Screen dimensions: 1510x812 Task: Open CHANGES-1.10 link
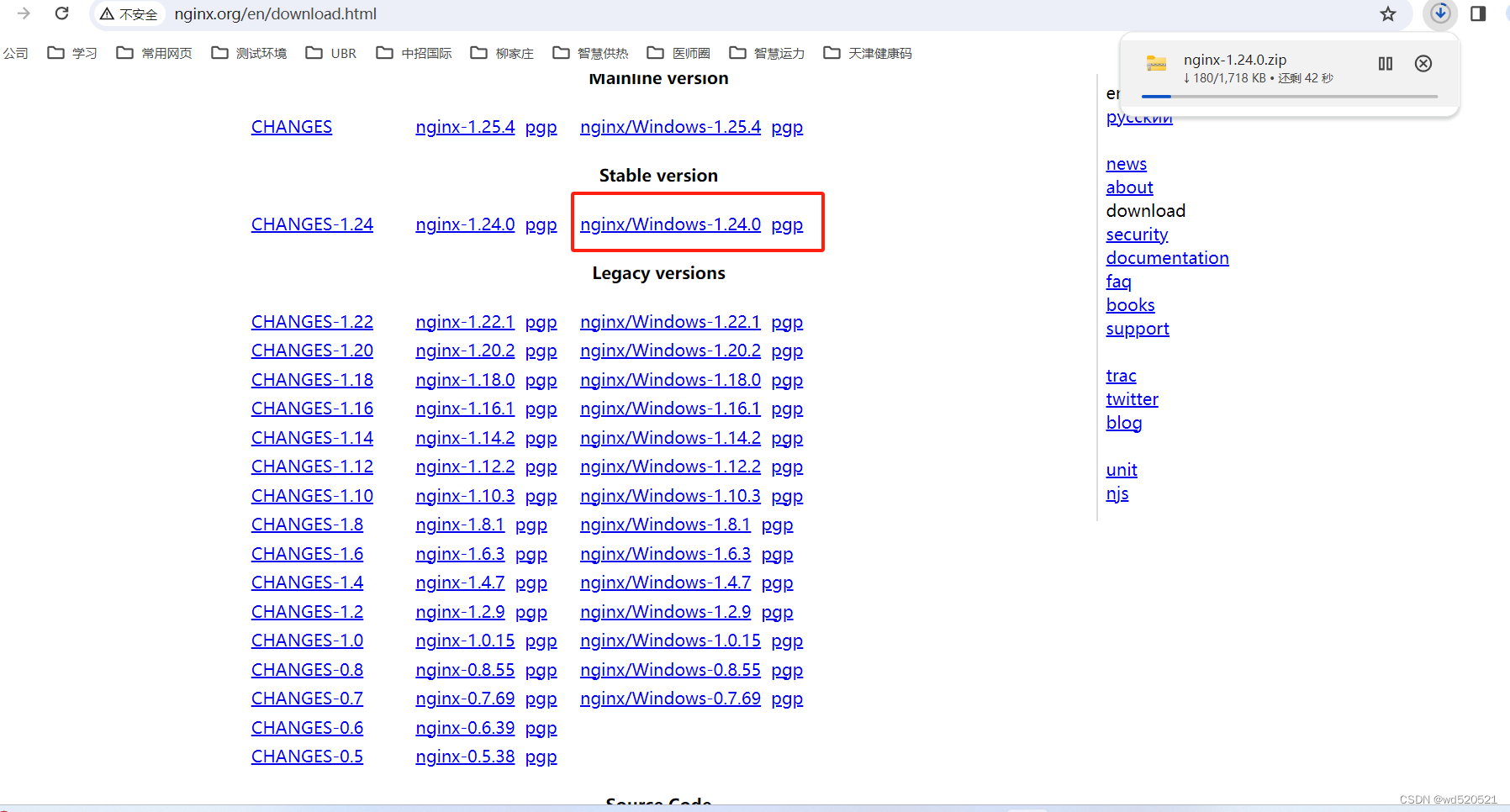pos(312,496)
